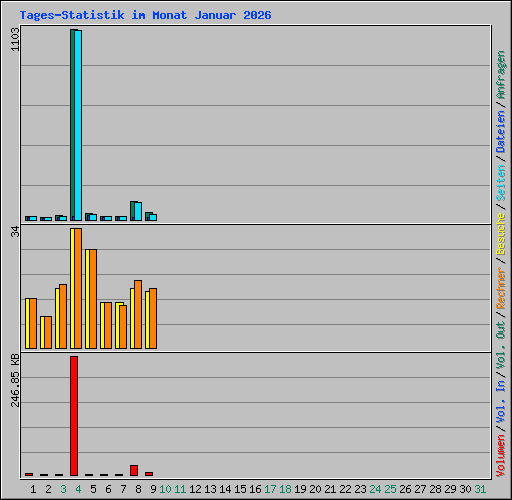Click the orange hosts bar for day 1

pyautogui.click(x=33, y=324)
